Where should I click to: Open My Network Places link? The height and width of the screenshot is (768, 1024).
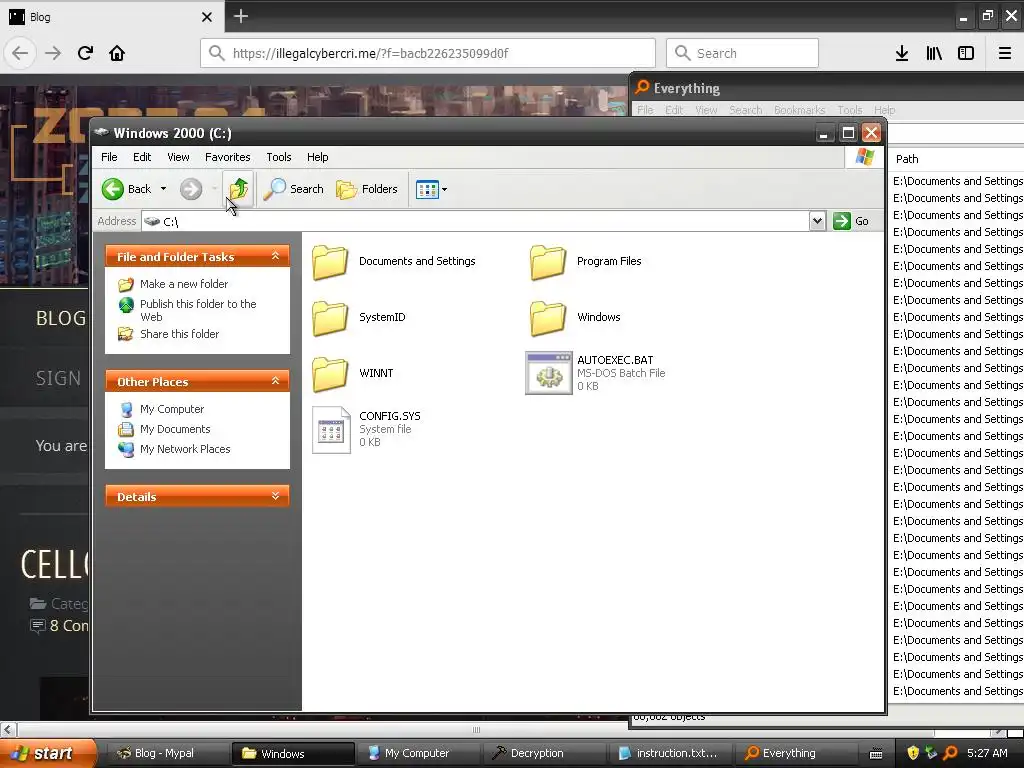pyautogui.click(x=185, y=449)
